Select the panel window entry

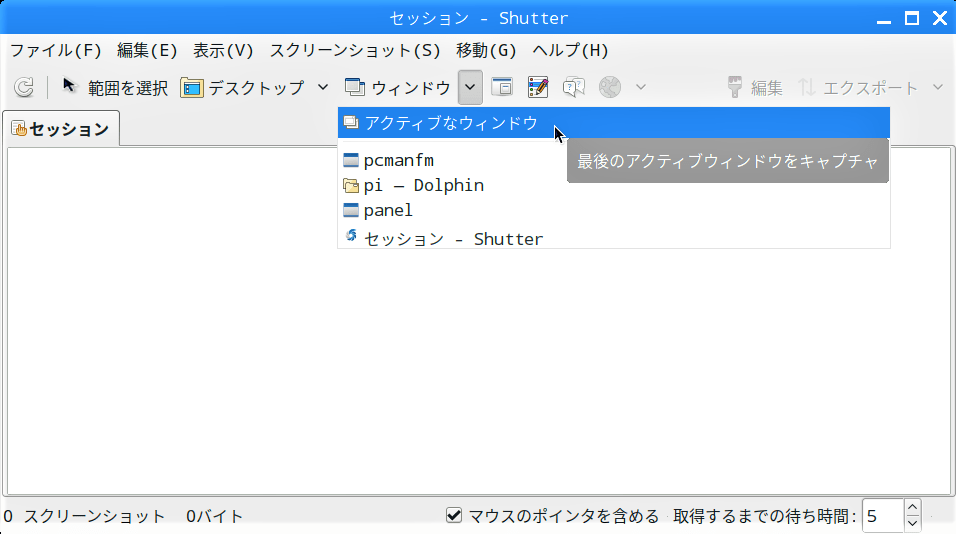point(614,210)
